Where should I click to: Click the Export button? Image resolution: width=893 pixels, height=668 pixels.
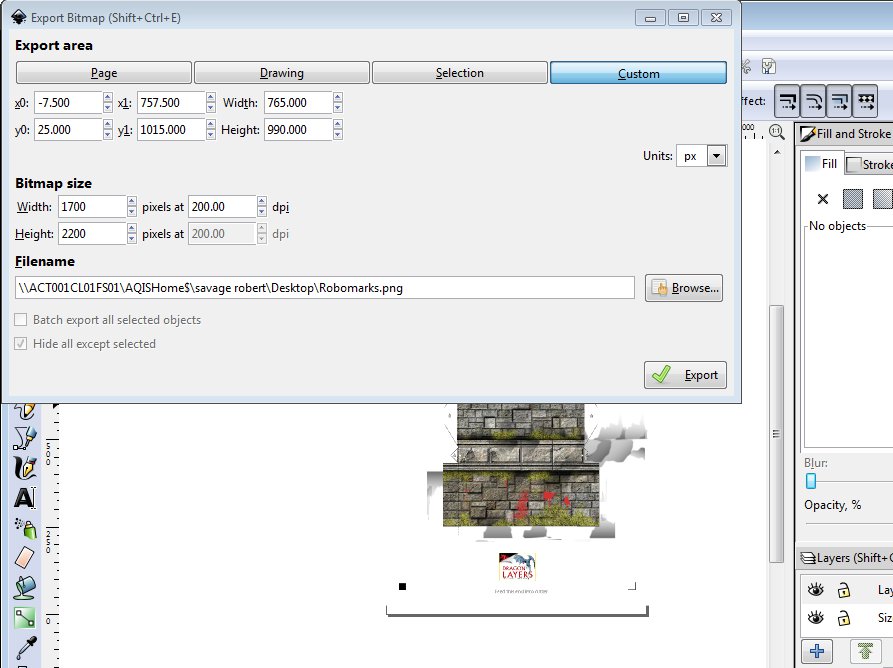(x=686, y=375)
